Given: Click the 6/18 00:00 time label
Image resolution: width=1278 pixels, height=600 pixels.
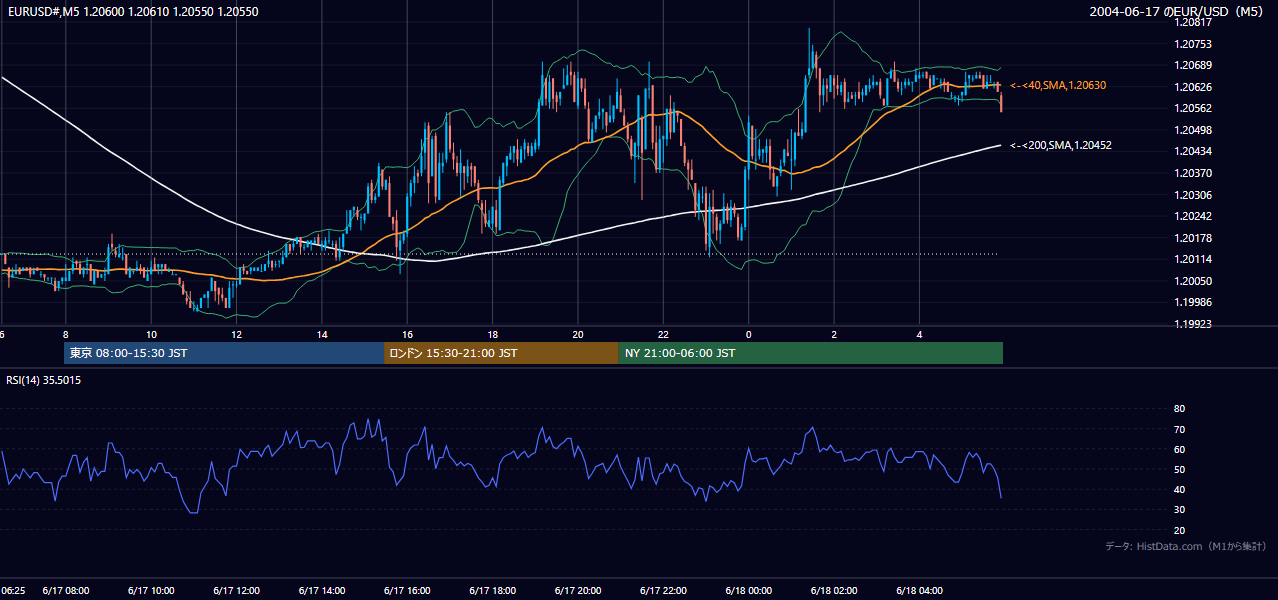Looking at the screenshot, I should (x=749, y=590).
